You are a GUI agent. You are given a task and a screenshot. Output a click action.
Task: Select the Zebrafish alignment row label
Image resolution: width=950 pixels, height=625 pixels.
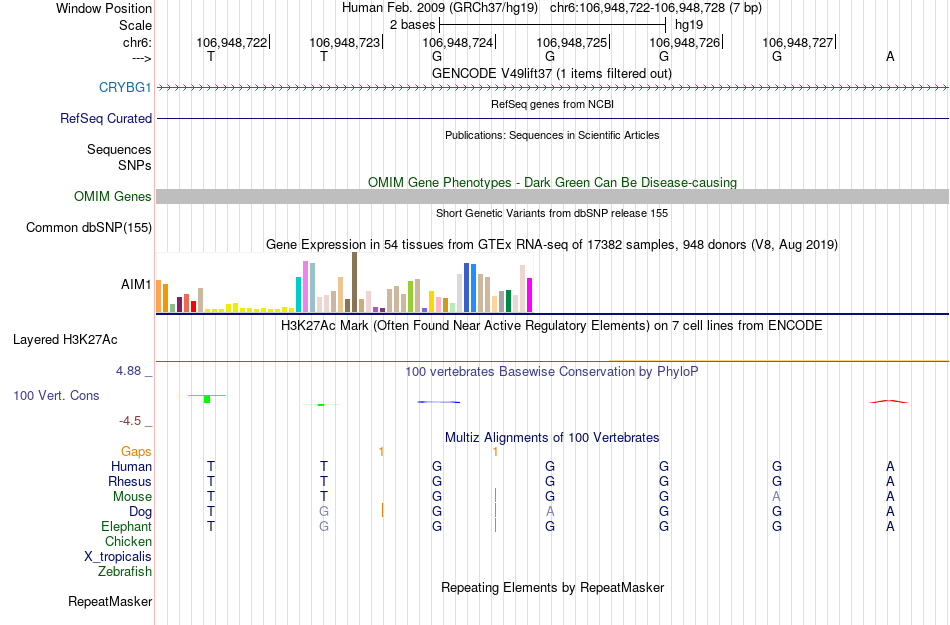click(x=124, y=572)
